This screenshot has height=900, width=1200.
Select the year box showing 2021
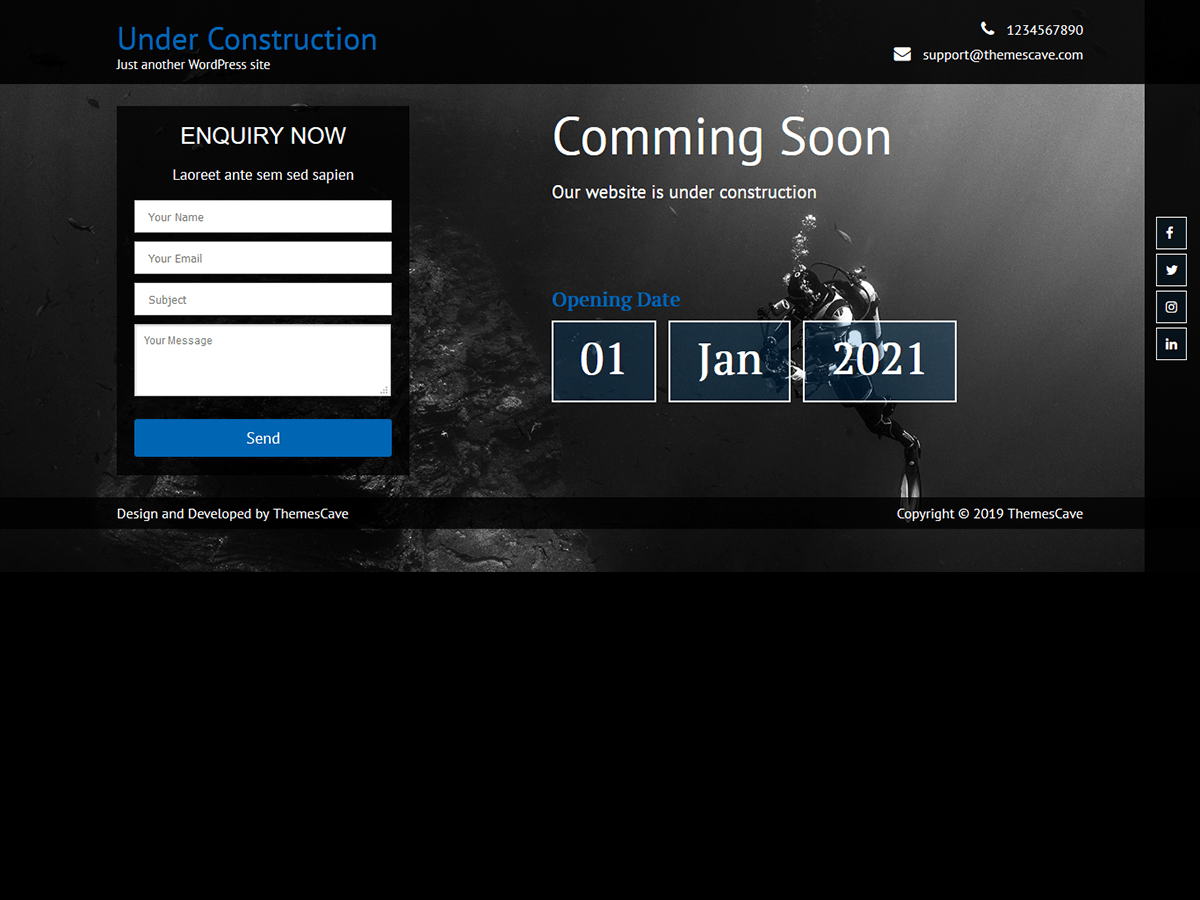[879, 361]
